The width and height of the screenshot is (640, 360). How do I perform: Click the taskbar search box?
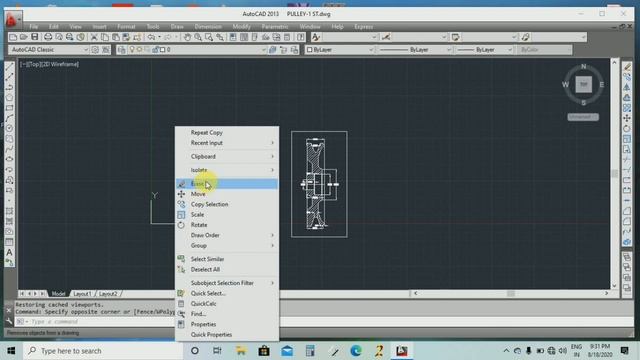tap(103, 351)
